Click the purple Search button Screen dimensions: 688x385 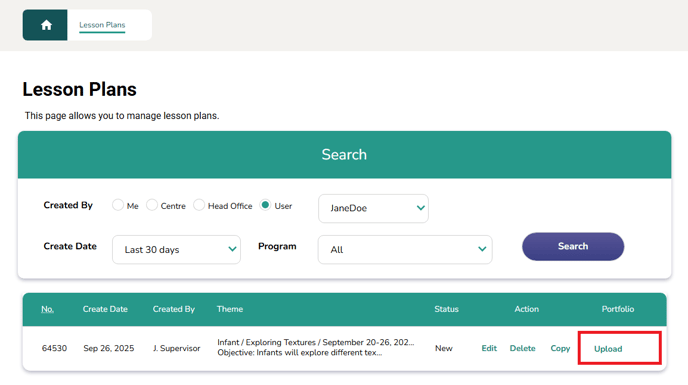[573, 246]
